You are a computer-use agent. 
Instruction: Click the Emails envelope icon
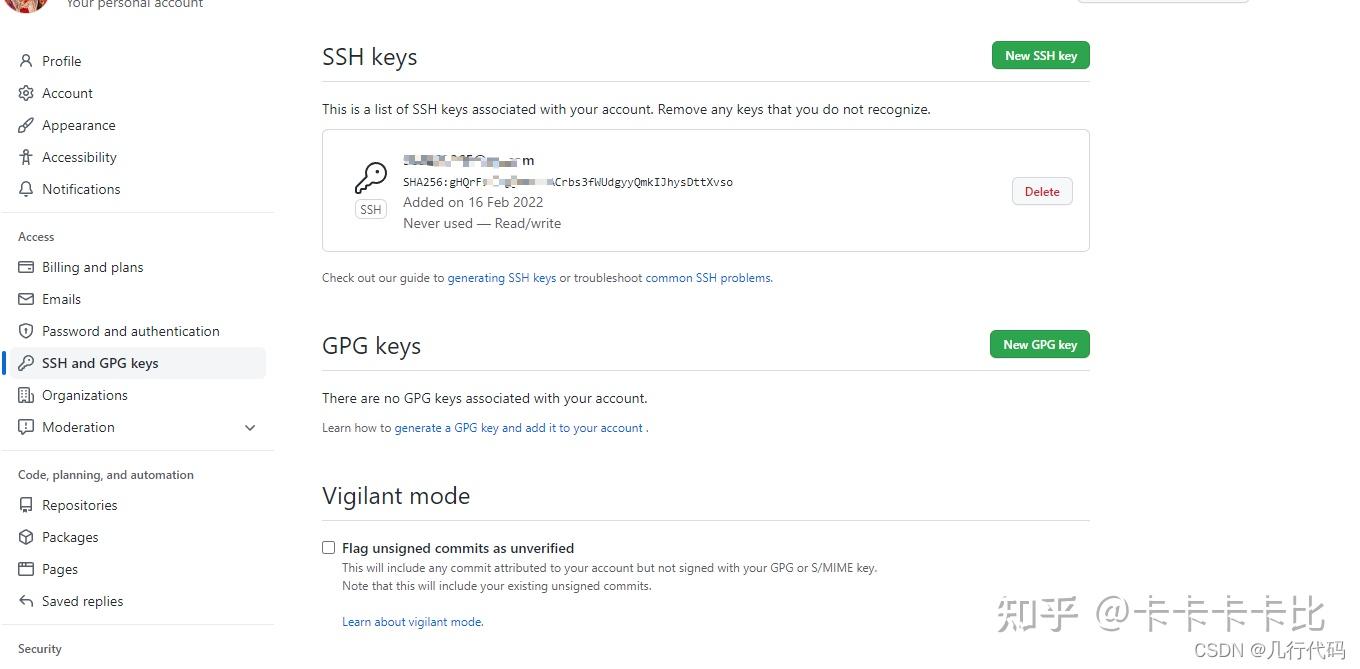(25, 299)
